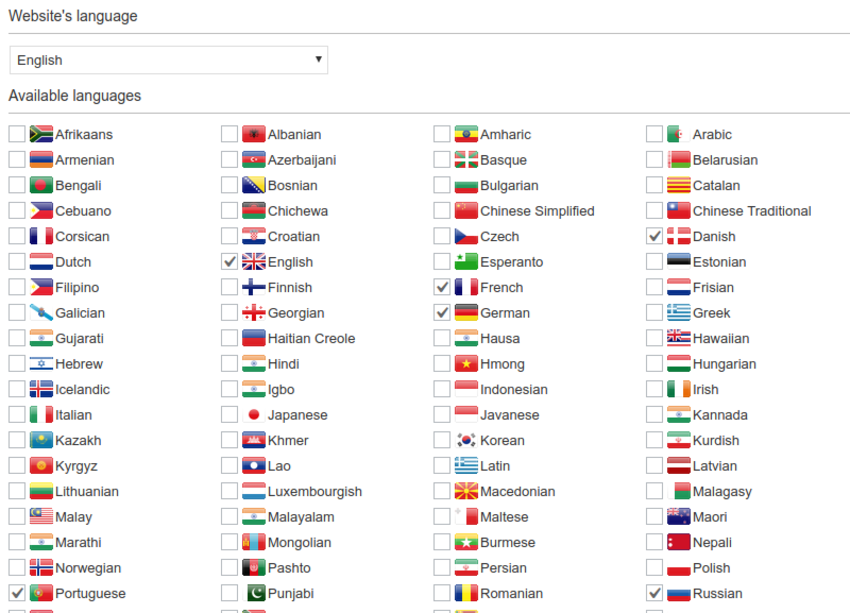Screen dimensions: 850x613
Task: Click the Albanian flag icon
Action: point(254,134)
